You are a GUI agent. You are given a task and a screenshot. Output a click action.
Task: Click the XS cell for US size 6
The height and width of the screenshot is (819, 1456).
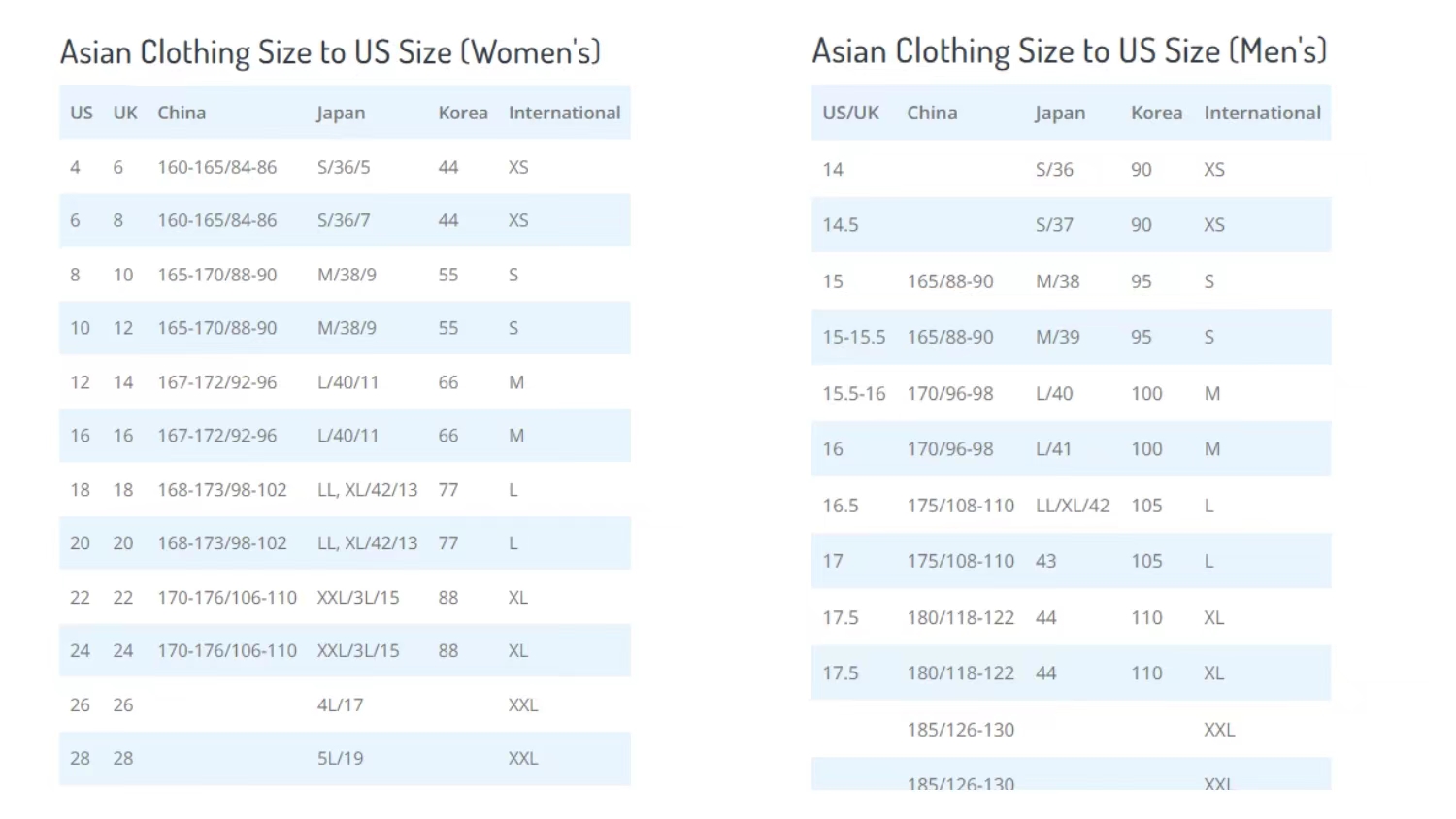pyautogui.click(x=518, y=220)
